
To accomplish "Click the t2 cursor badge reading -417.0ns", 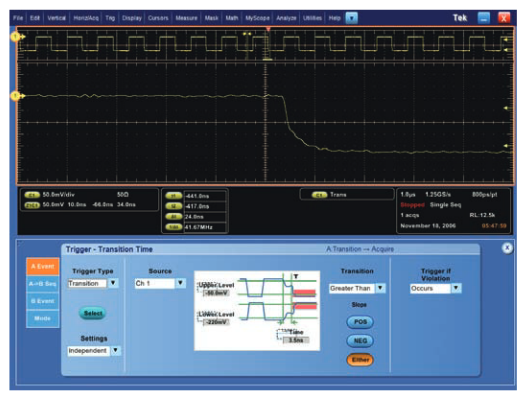I will click(174, 206).
